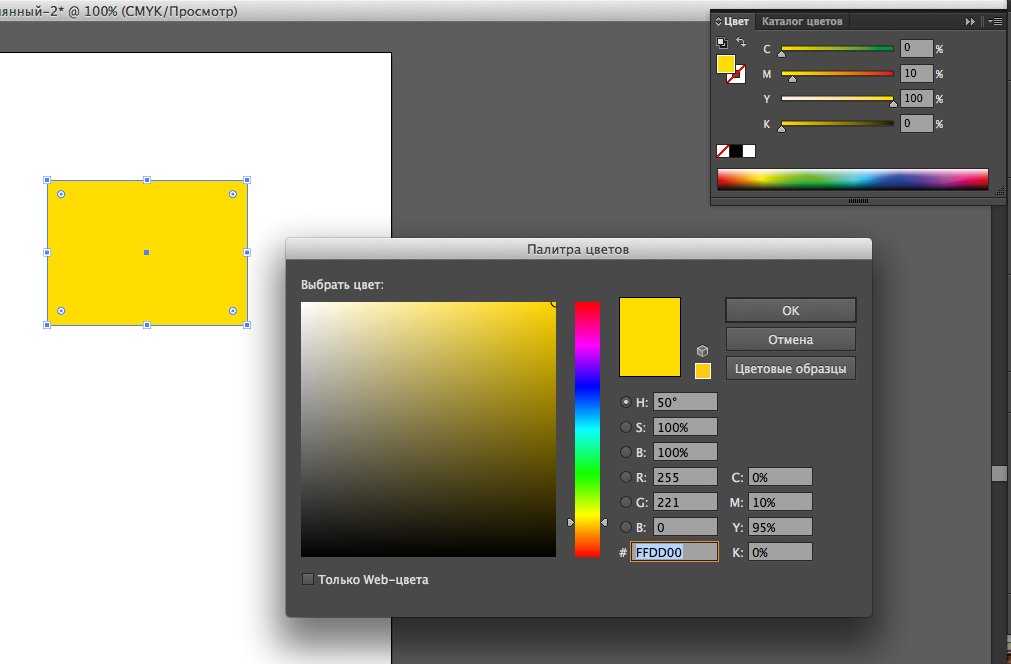
Task: Select the S saturation radio button
Action: point(625,427)
